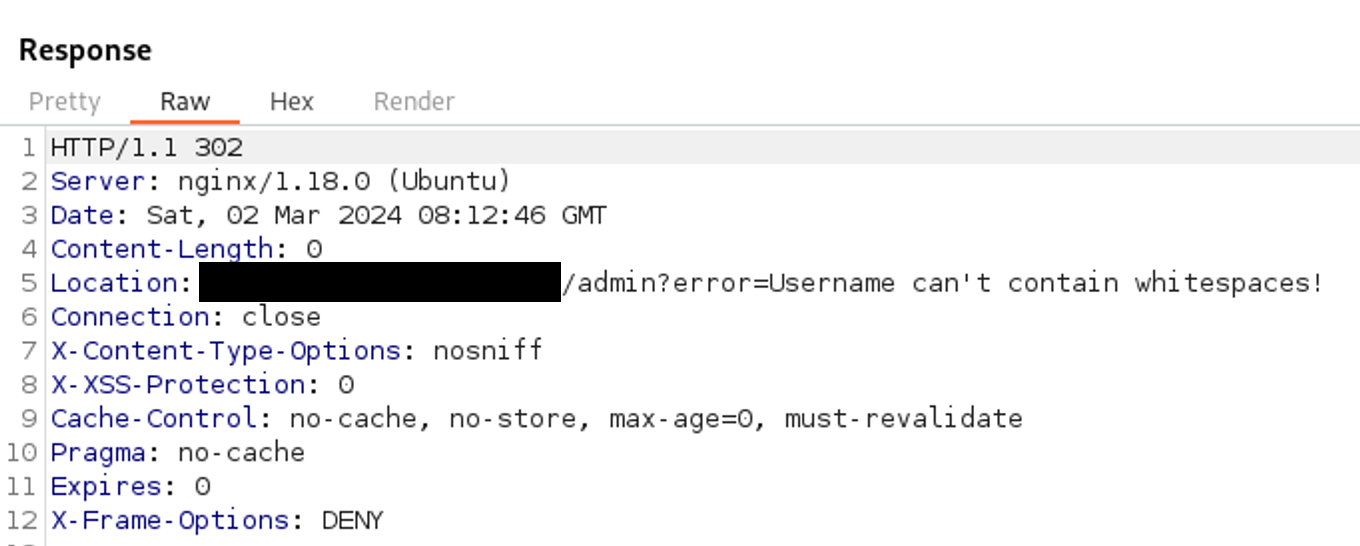The height and width of the screenshot is (546, 1360).
Task: Click the Date header name
Action: click(x=82, y=216)
